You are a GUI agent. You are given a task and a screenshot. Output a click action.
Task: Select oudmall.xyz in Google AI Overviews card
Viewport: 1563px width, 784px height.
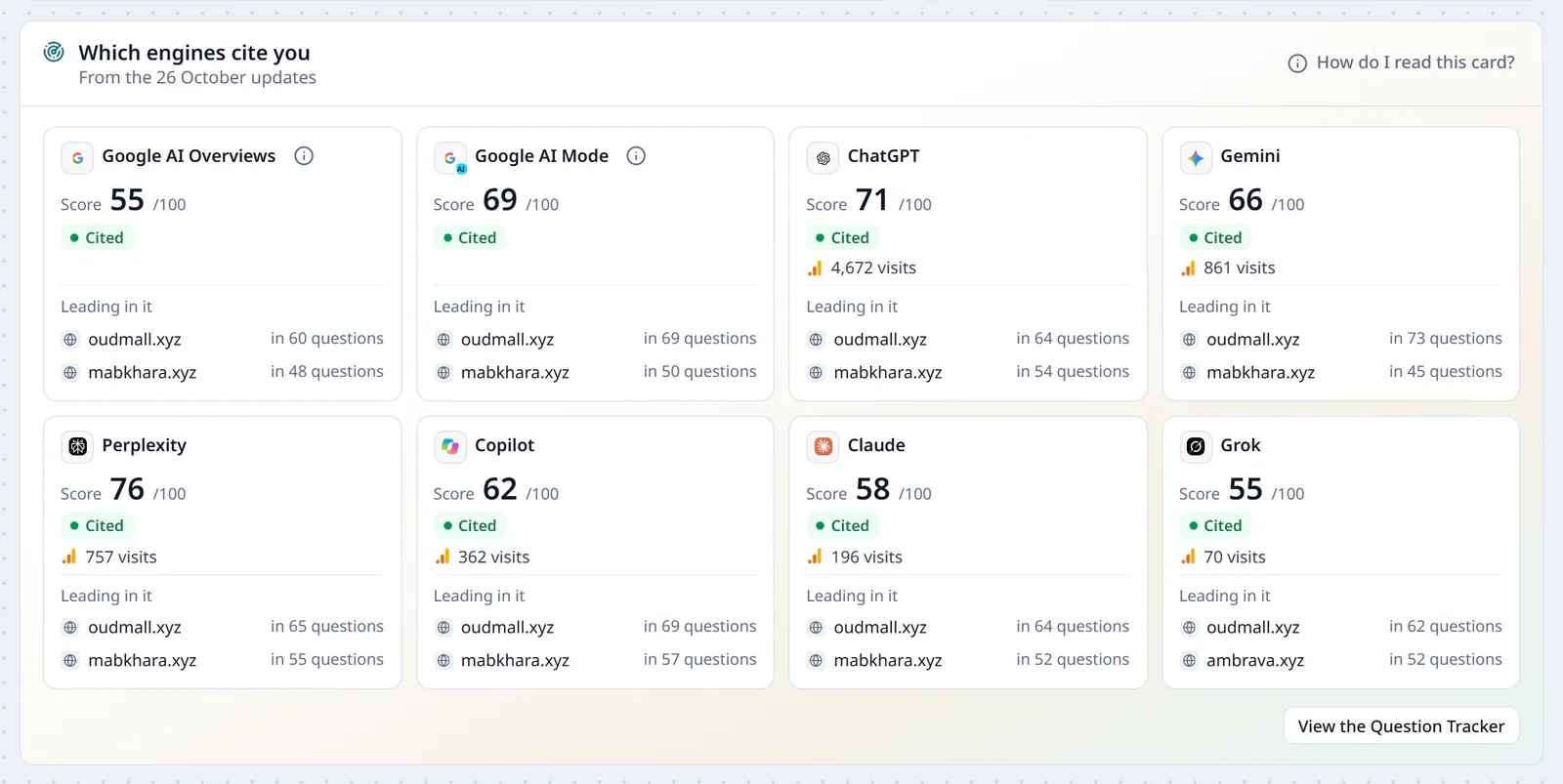tap(135, 340)
